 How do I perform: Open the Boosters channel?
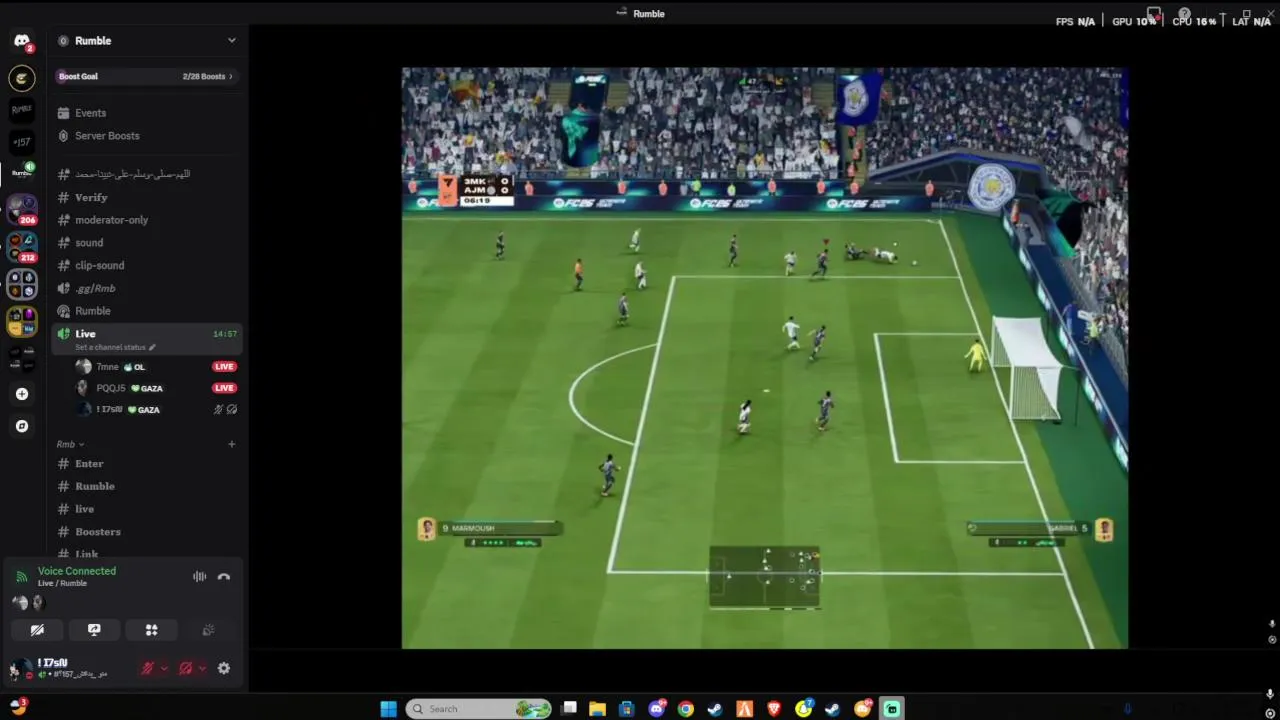click(x=147, y=532)
